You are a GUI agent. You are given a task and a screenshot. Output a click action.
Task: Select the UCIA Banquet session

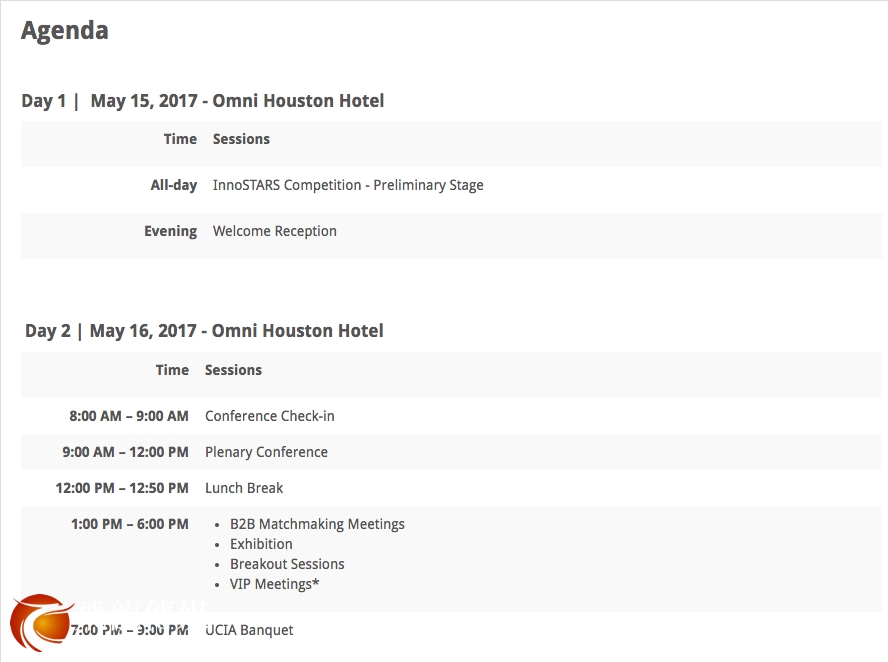250,630
